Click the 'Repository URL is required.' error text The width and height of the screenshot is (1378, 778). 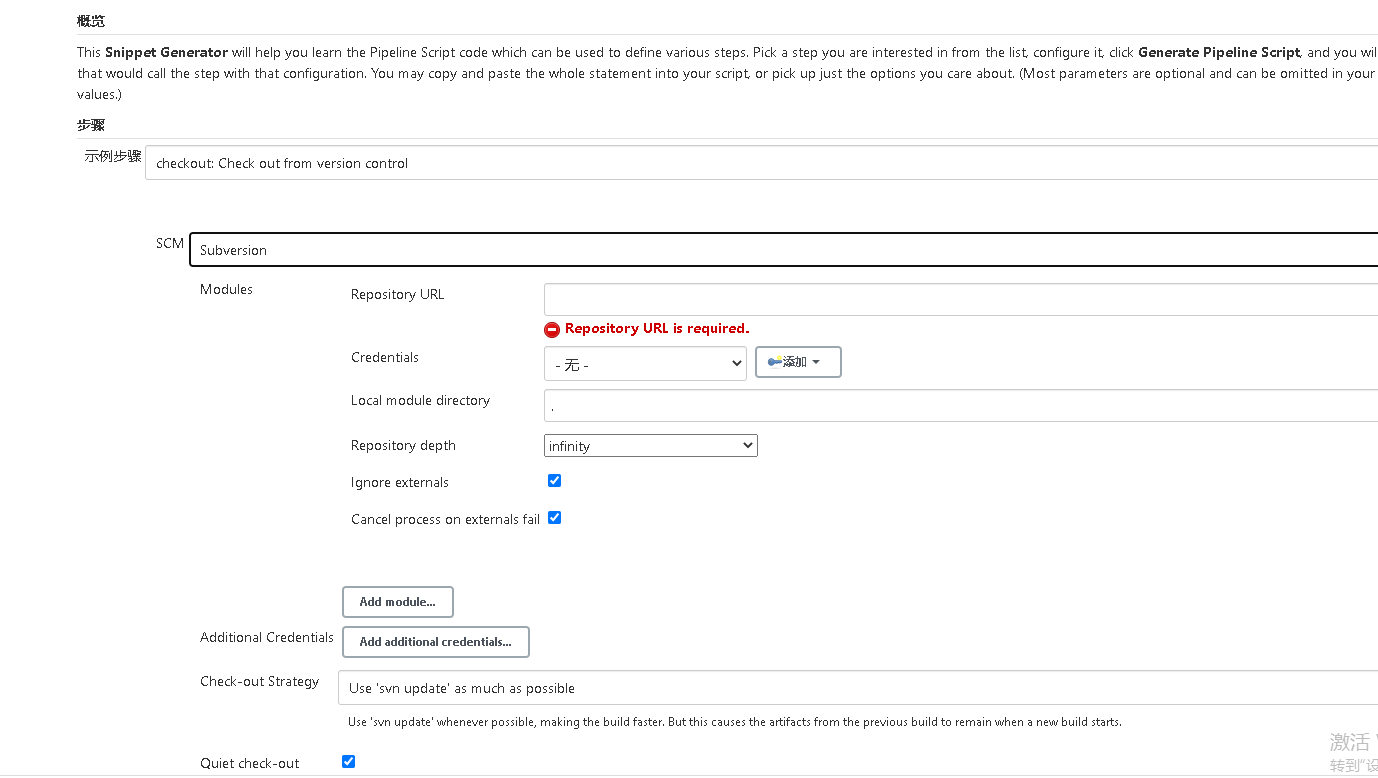click(x=657, y=329)
